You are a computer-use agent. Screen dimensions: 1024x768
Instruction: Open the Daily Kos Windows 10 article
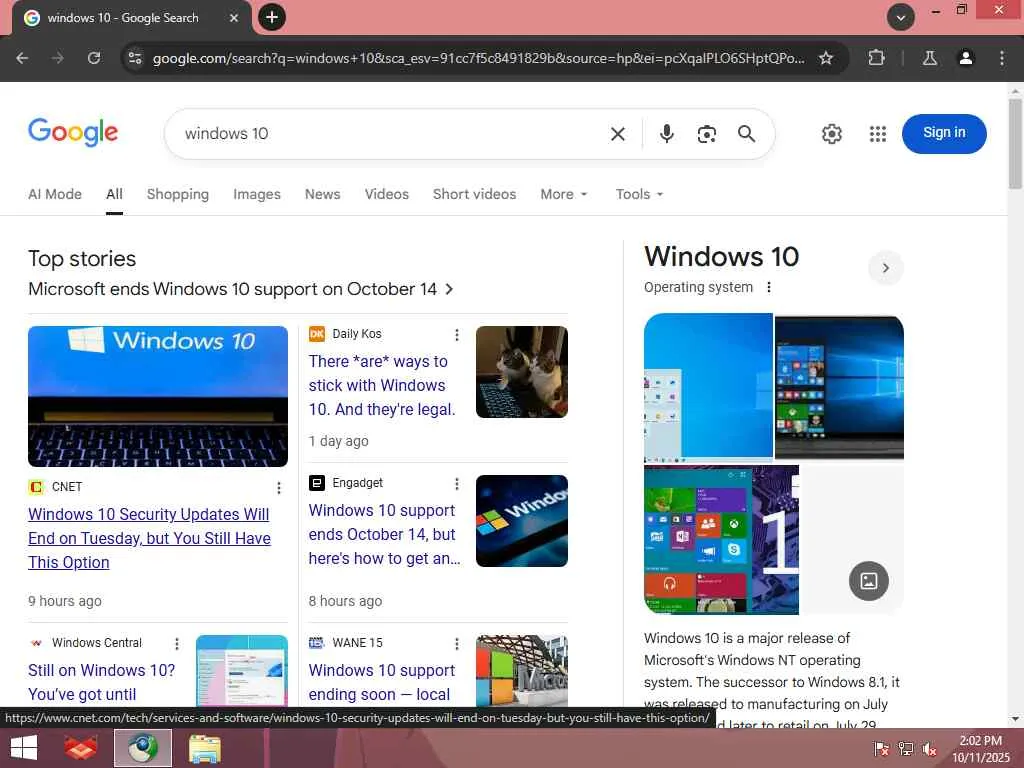(x=382, y=385)
